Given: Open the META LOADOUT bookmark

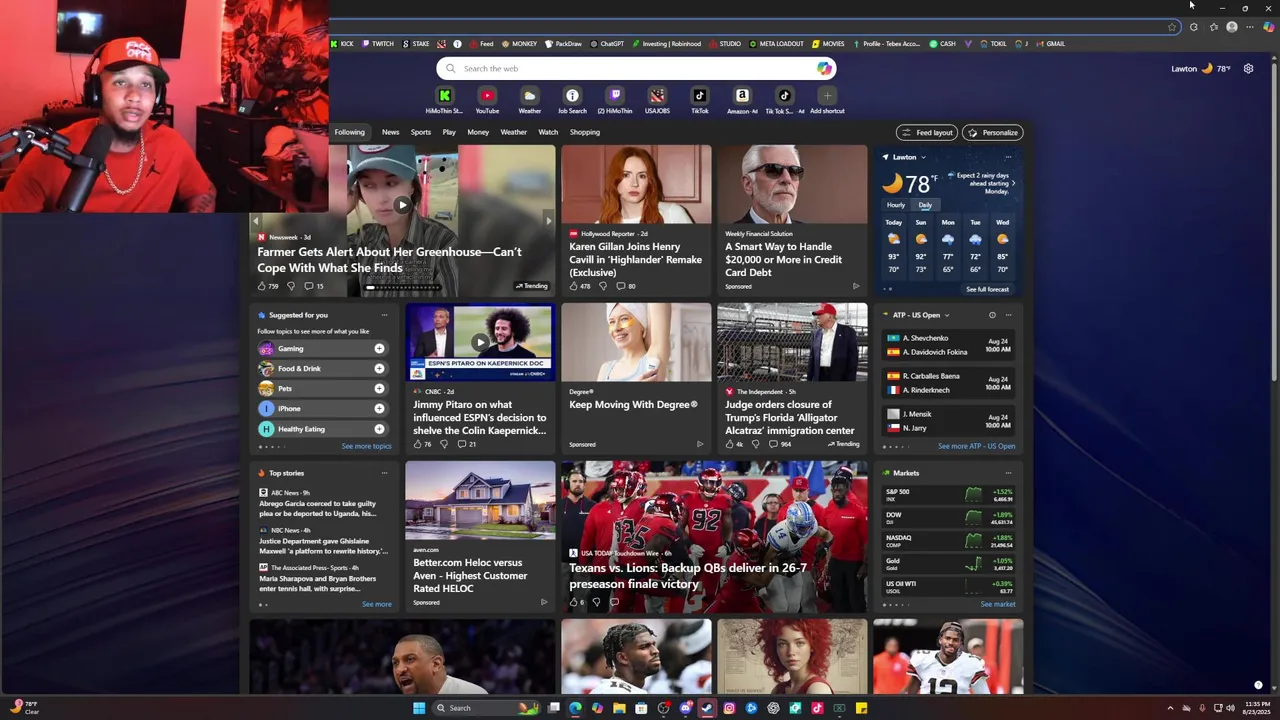Looking at the screenshot, I should point(776,44).
